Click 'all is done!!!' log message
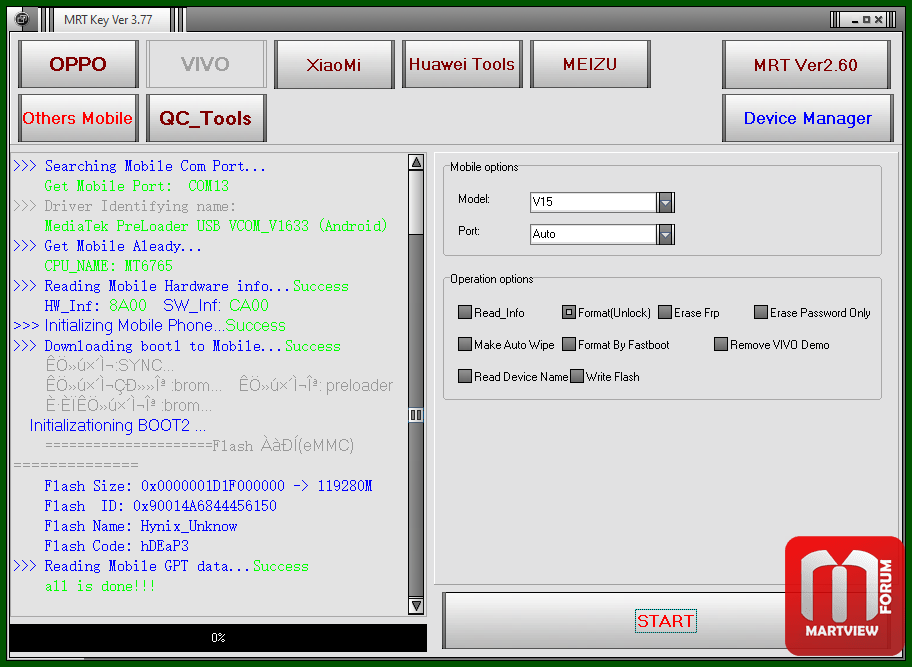Image resolution: width=912 pixels, height=667 pixels. click(x=100, y=586)
